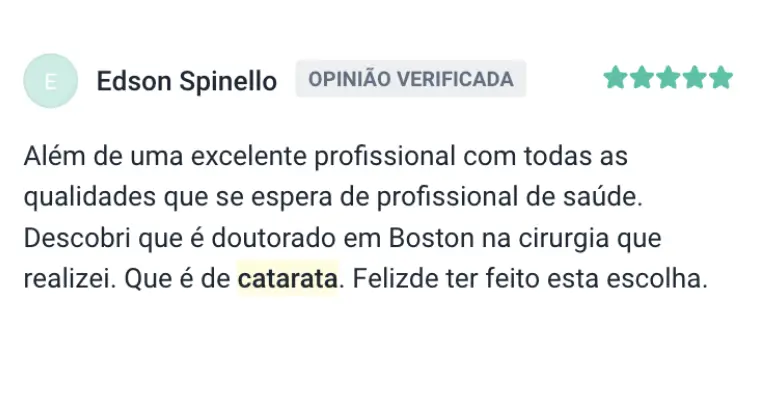Select the first star in the rating
The width and height of the screenshot is (758, 418).
pyautogui.click(x=615, y=78)
